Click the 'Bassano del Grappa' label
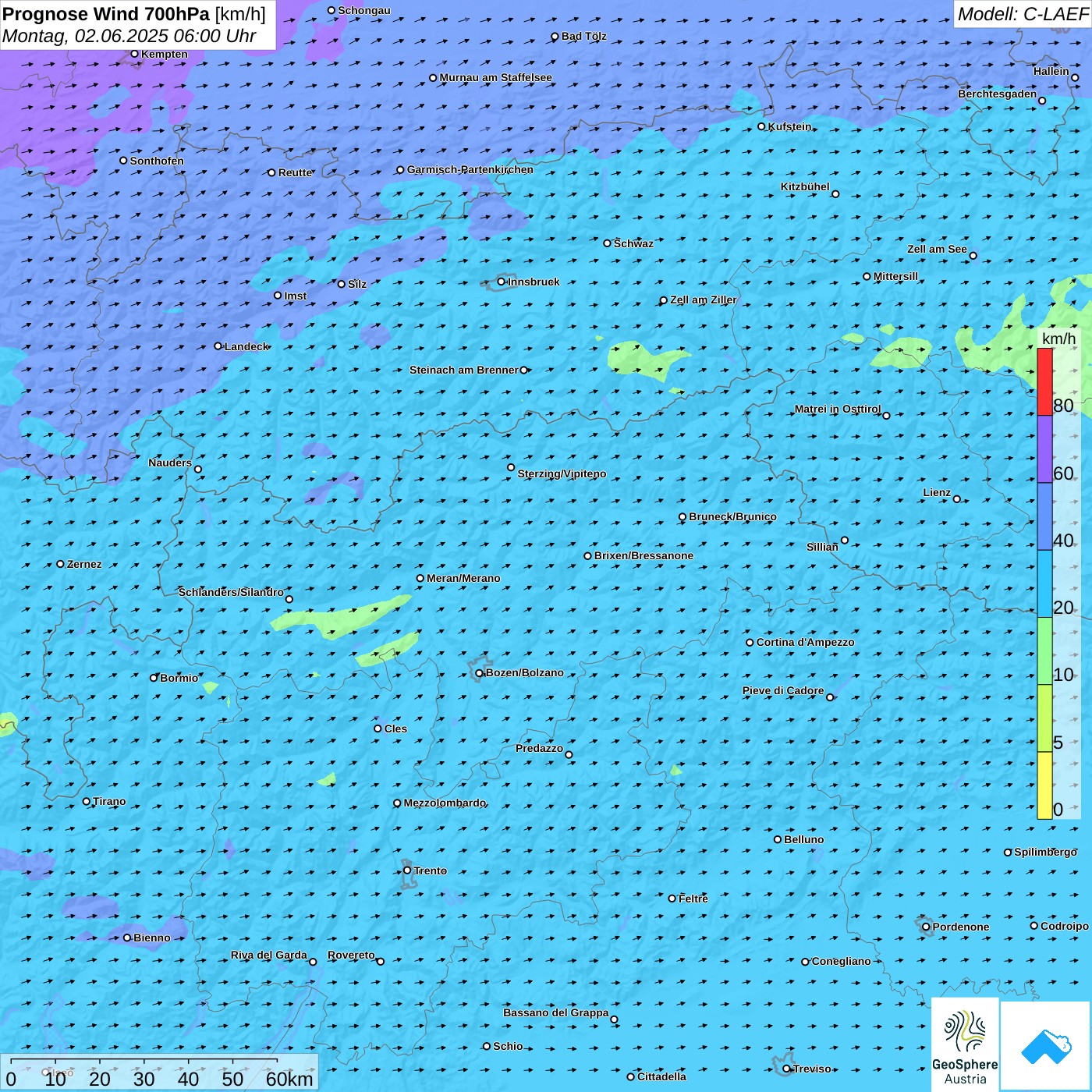Screen dimensions: 1092x1092 556,1012
